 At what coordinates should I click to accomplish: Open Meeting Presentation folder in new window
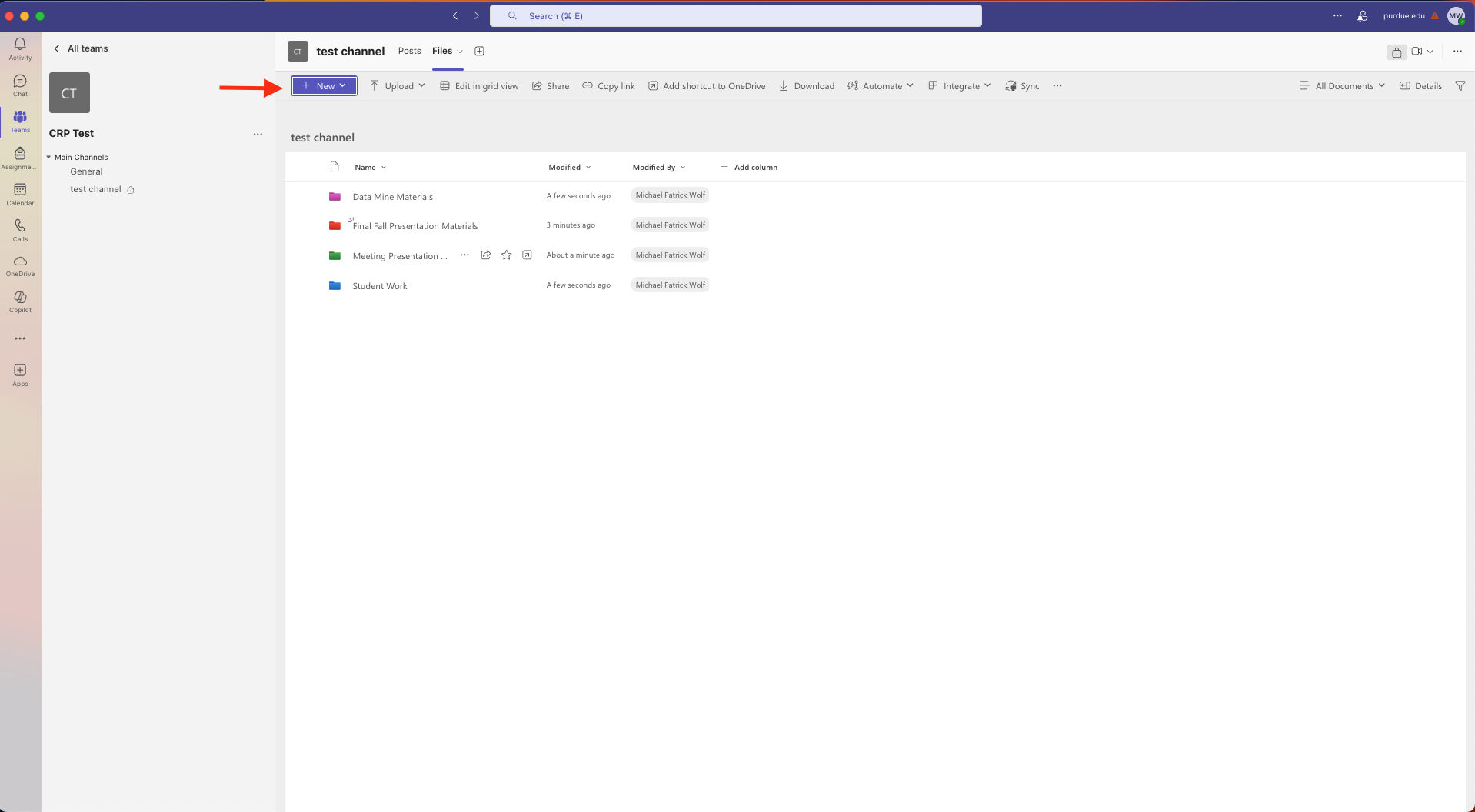pyautogui.click(x=527, y=255)
